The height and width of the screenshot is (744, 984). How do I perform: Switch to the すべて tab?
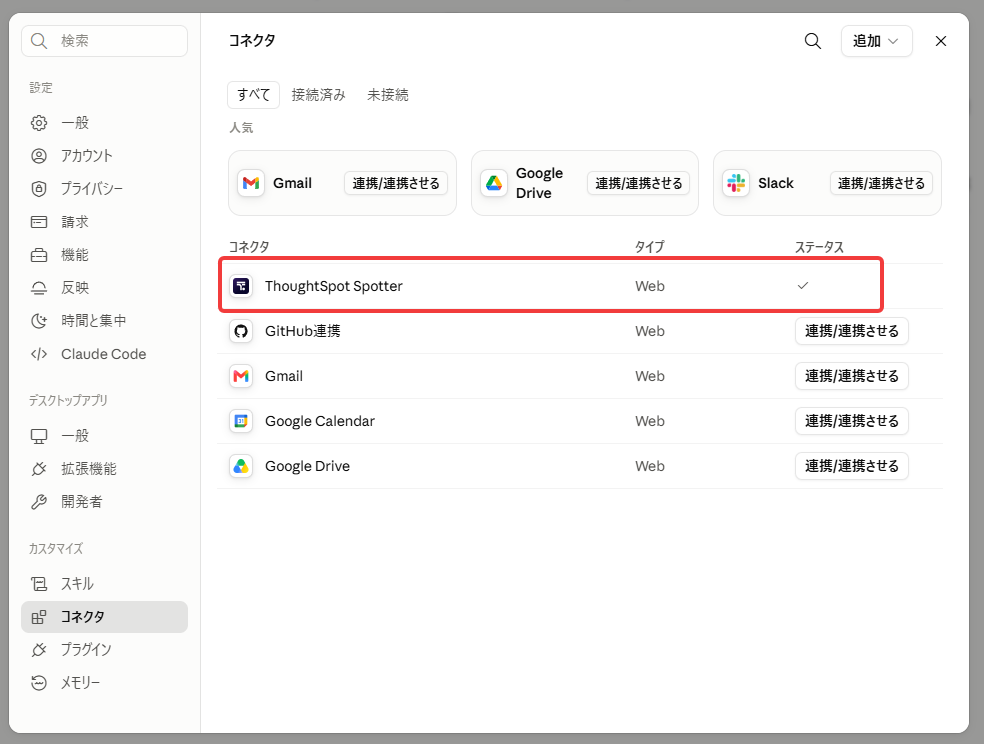(x=254, y=95)
